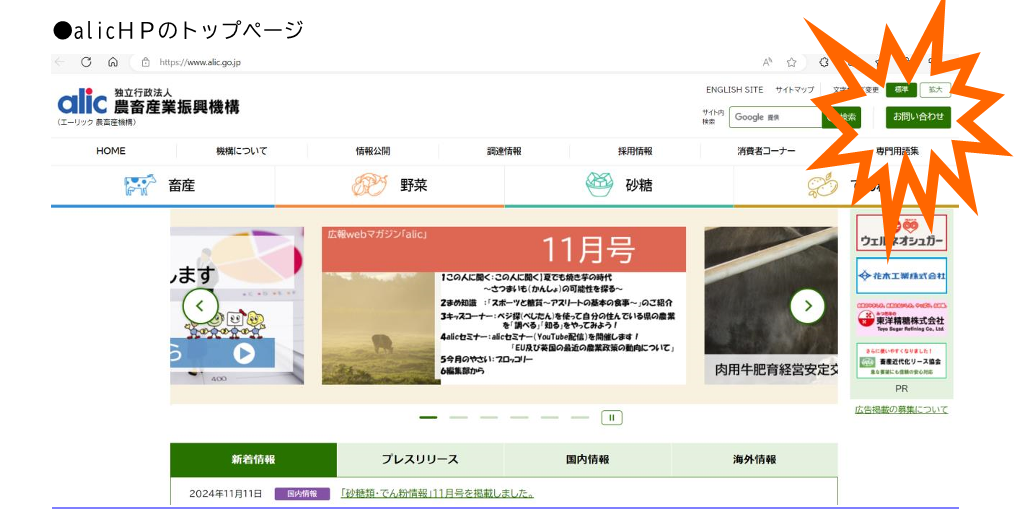Open 広告掲載の募集について link
The height and width of the screenshot is (519, 1031).
click(x=901, y=410)
